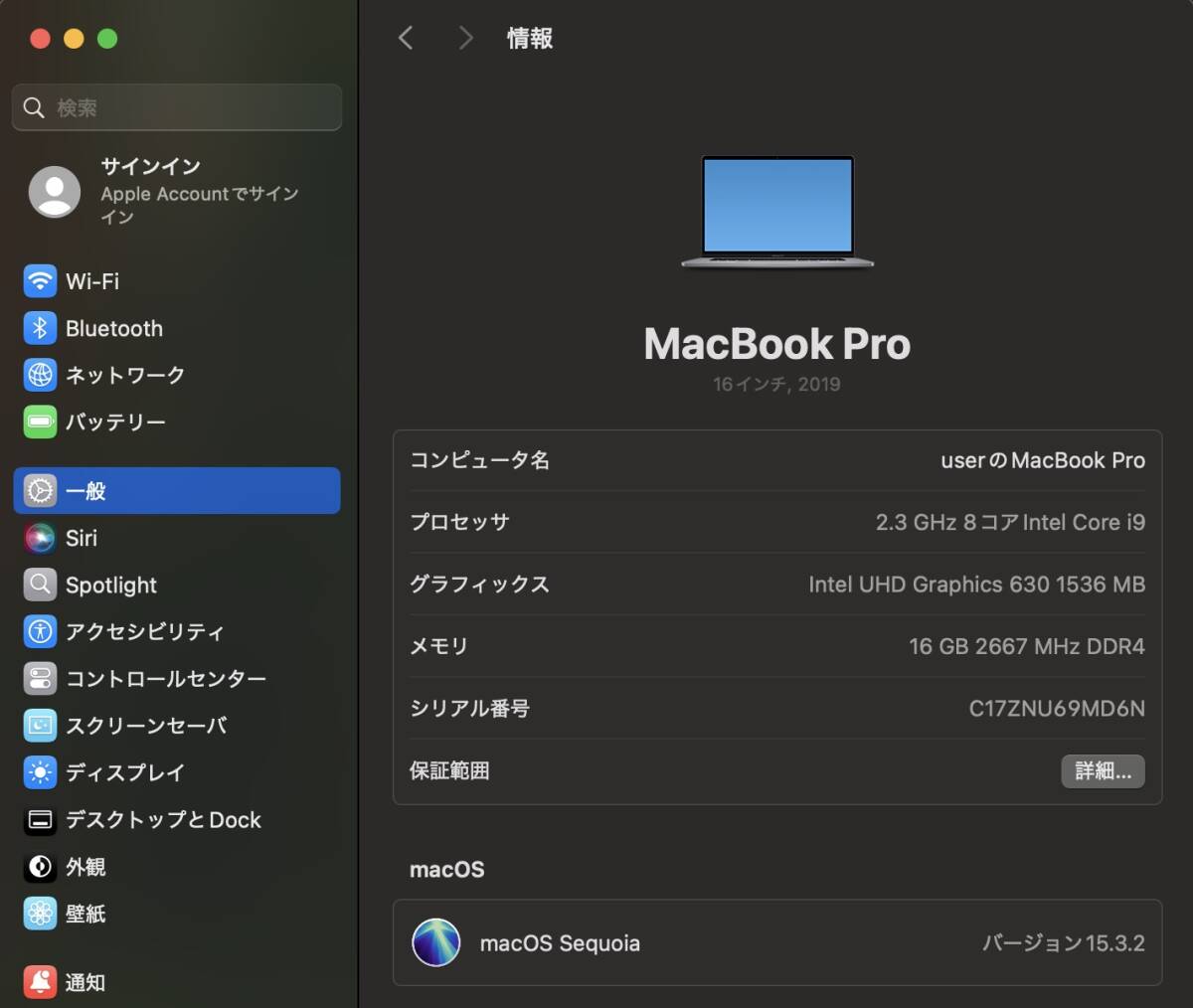Viewport: 1193px width, 1008px height.
Task: Go back with the left chevron
Action: [x=406, y=38]
